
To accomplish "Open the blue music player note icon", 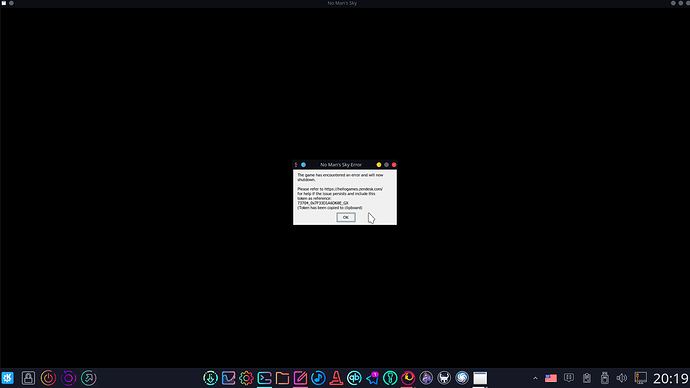I will (318, 378).
